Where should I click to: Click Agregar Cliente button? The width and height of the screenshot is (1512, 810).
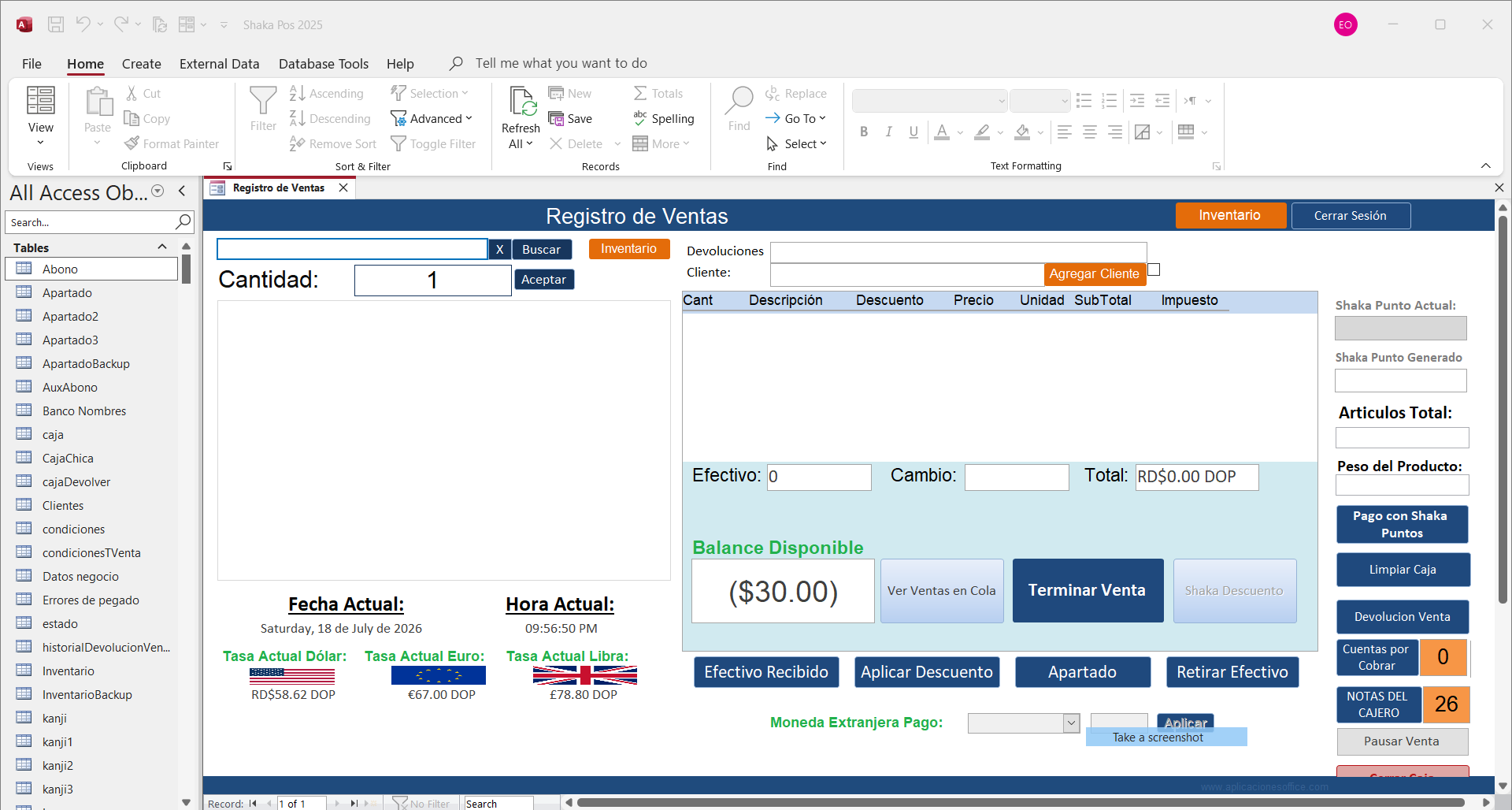click(x=1095, y=273)
